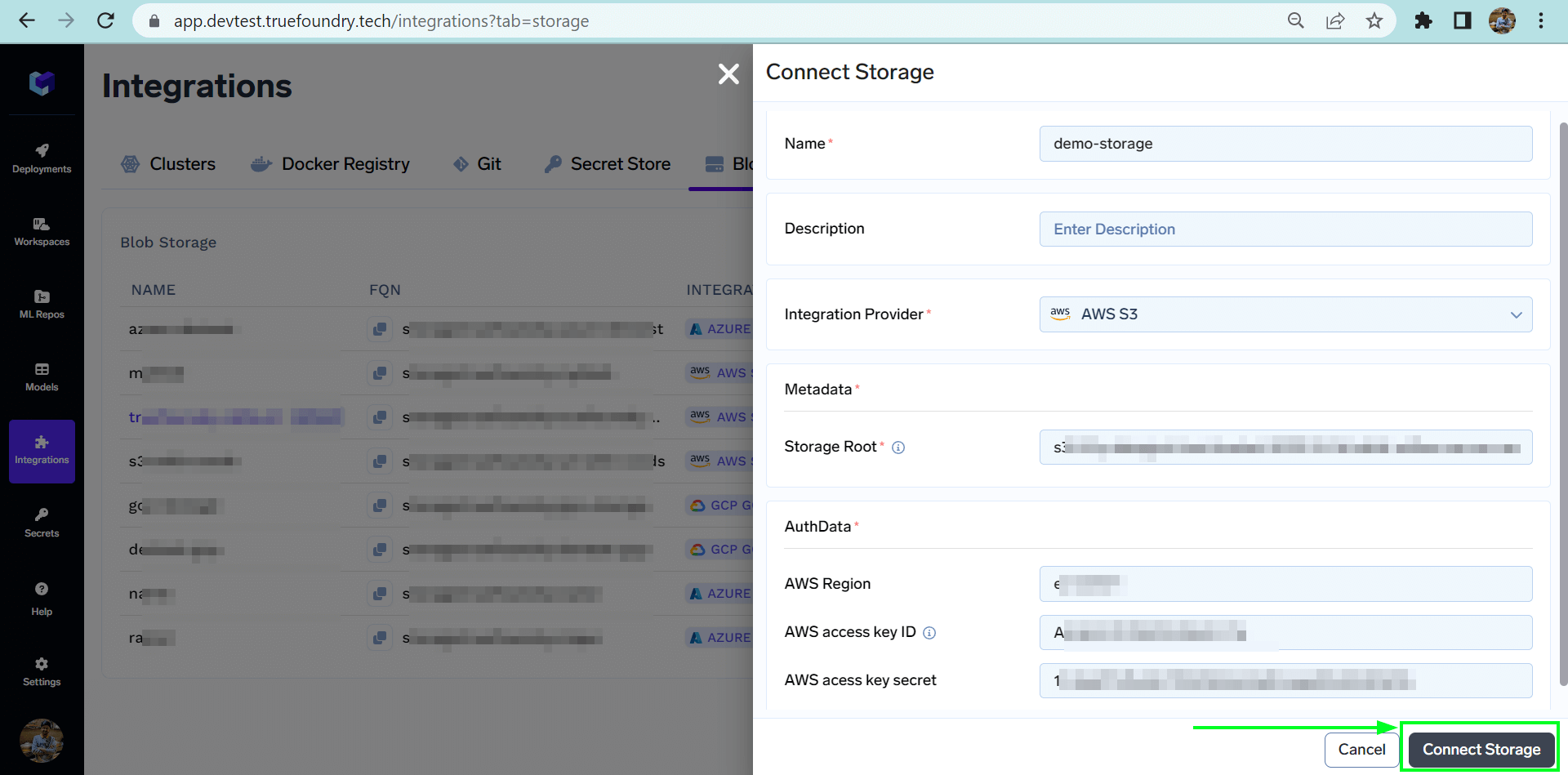Screen dimensions: 1568x775
Task: Click the Storage Root info icon
Action: click(898, 448)
